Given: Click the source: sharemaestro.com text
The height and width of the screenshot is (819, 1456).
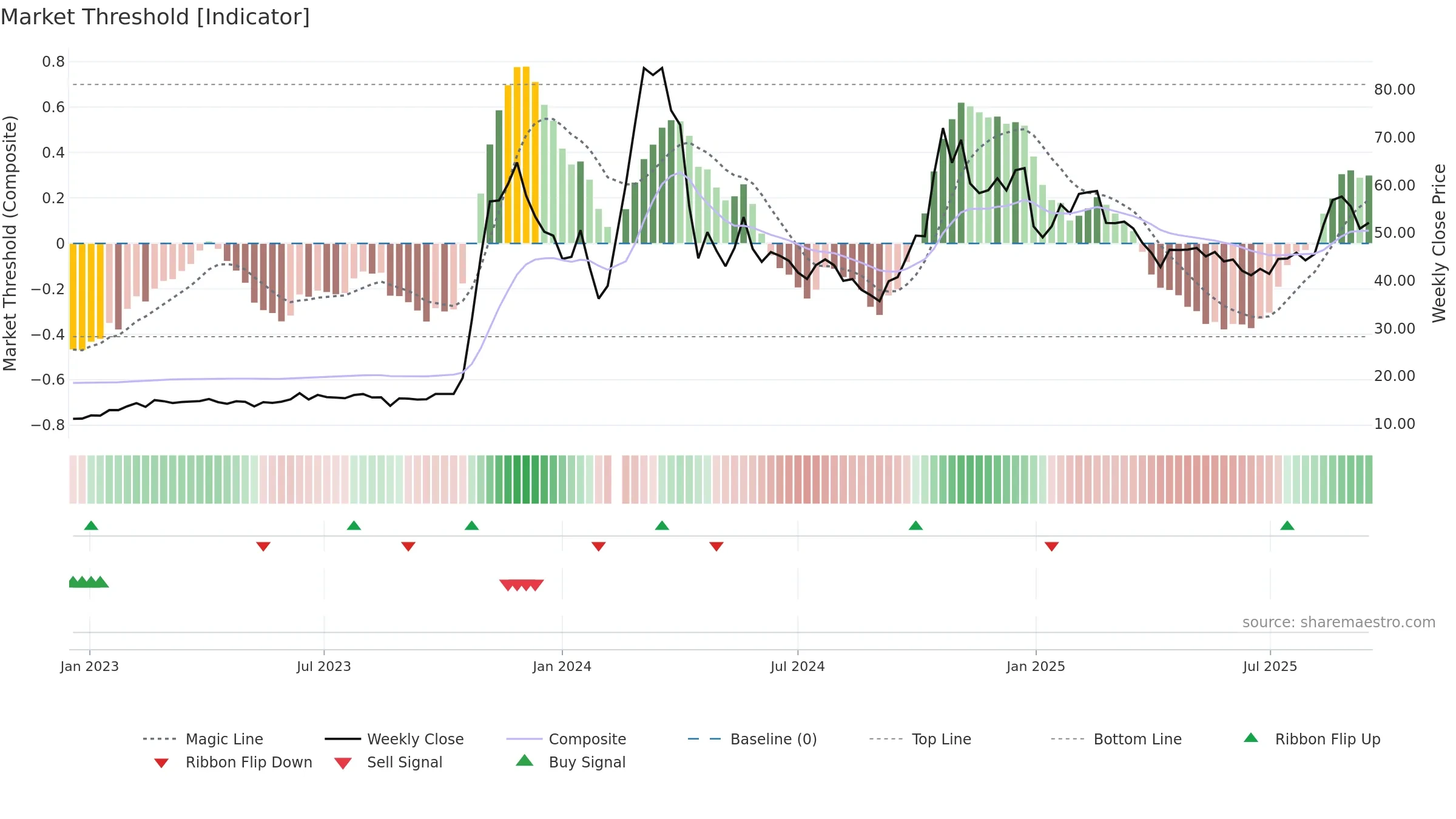Looking at the screenshot, I should click(x=1339, y=622).
